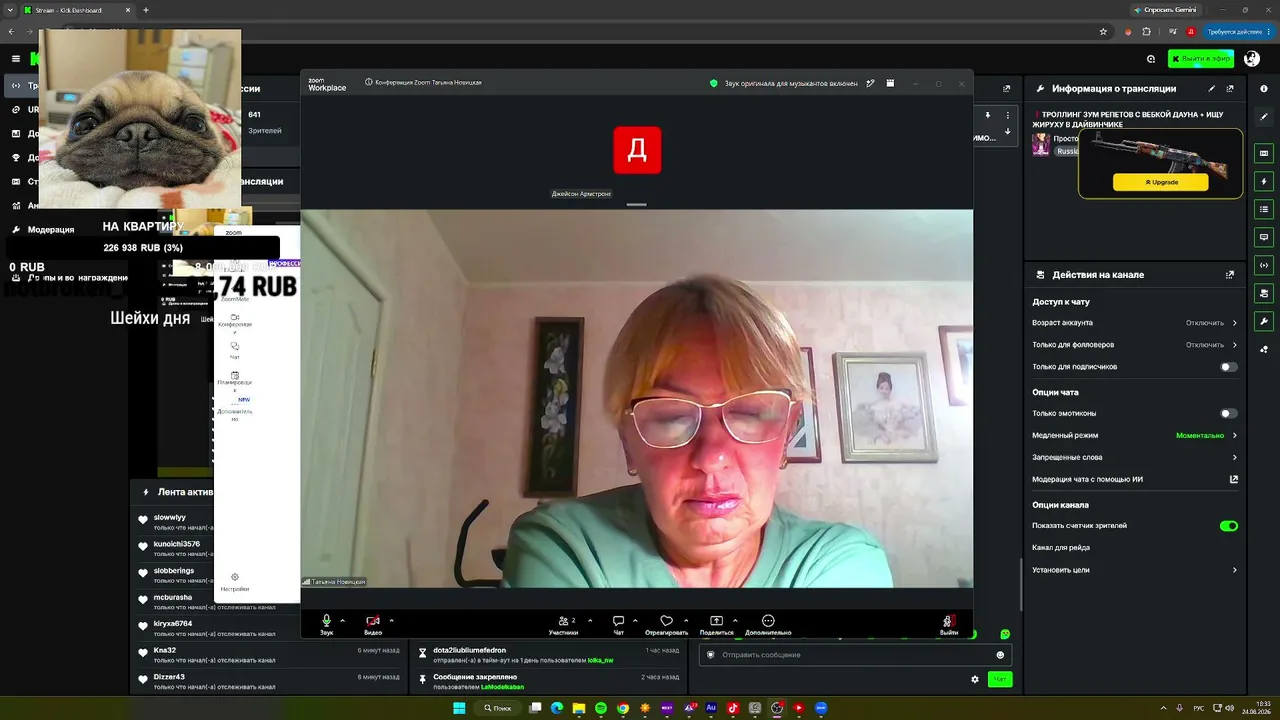Open Chrome from taskbar
The width and height of the screenshot is (1280, 720).
click(x=623, y=708)
